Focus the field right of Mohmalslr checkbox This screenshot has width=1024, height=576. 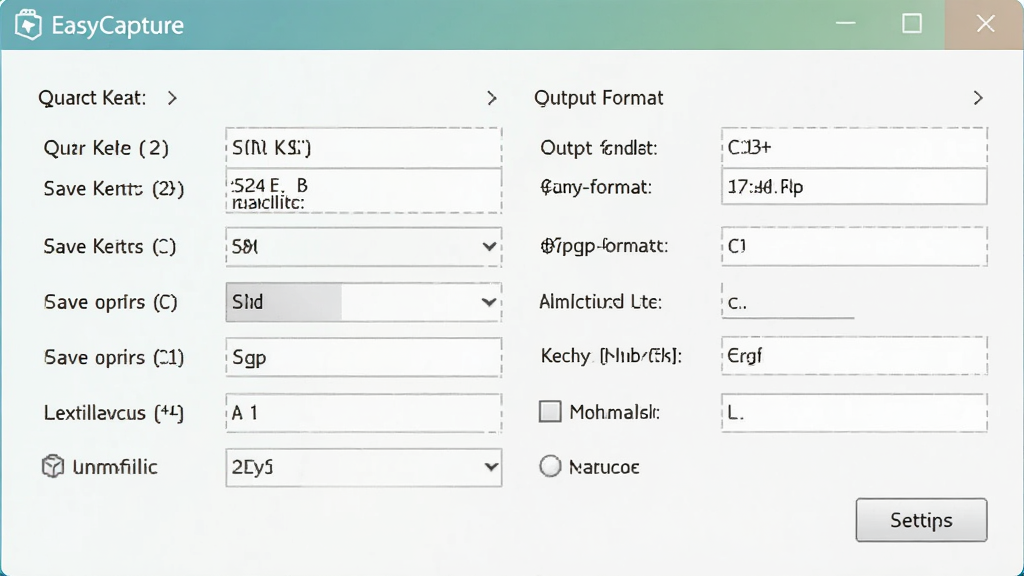coord(854,412)
